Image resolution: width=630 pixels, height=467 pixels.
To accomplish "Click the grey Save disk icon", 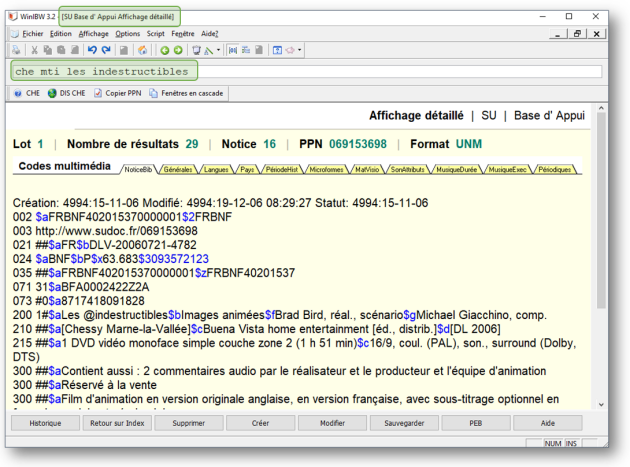I will click(124, 50).
